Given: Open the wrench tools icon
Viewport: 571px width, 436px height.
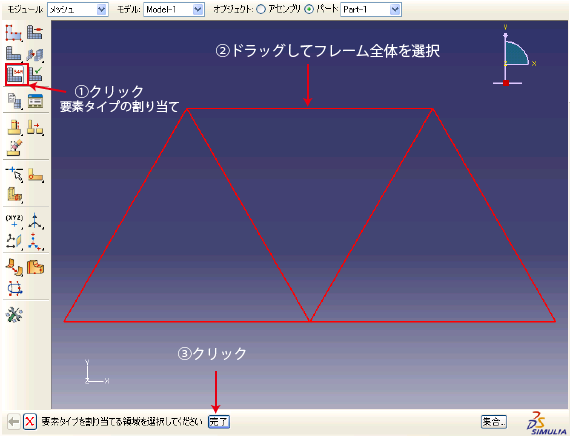Looking at the screenshot, I should (14, 314).
